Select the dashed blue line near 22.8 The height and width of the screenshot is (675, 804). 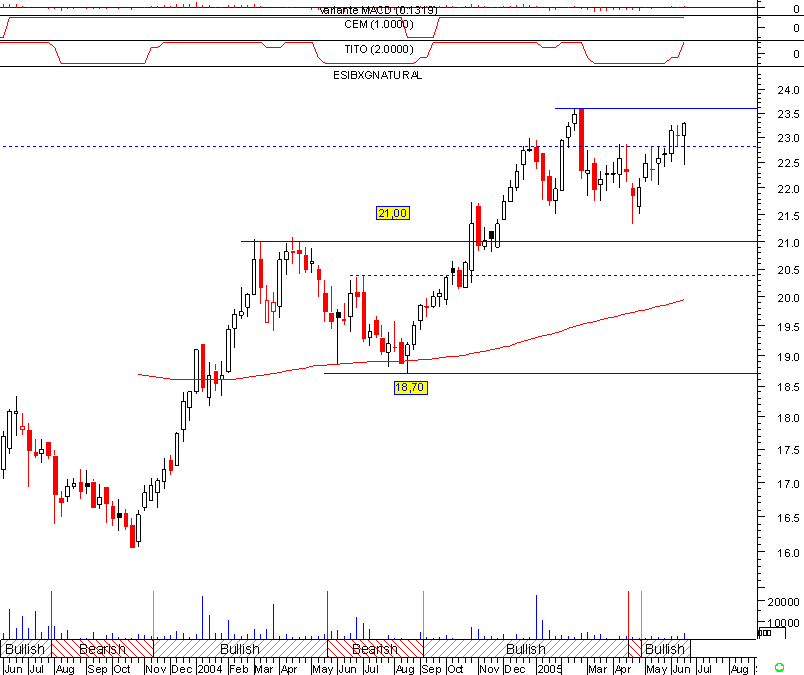[378, 147]
